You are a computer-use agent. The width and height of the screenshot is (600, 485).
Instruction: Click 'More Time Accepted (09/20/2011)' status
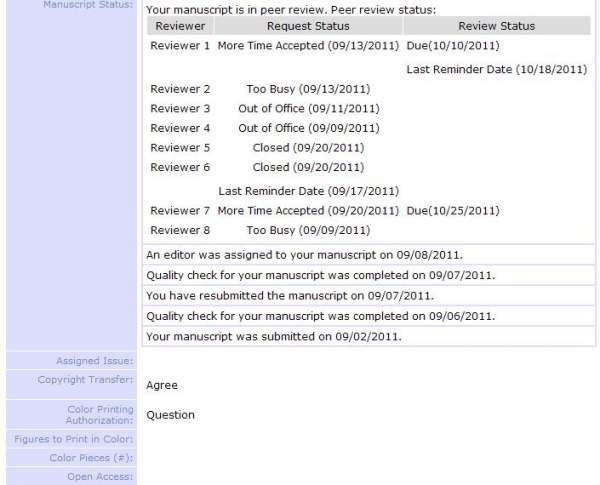(x=308, y=211)
